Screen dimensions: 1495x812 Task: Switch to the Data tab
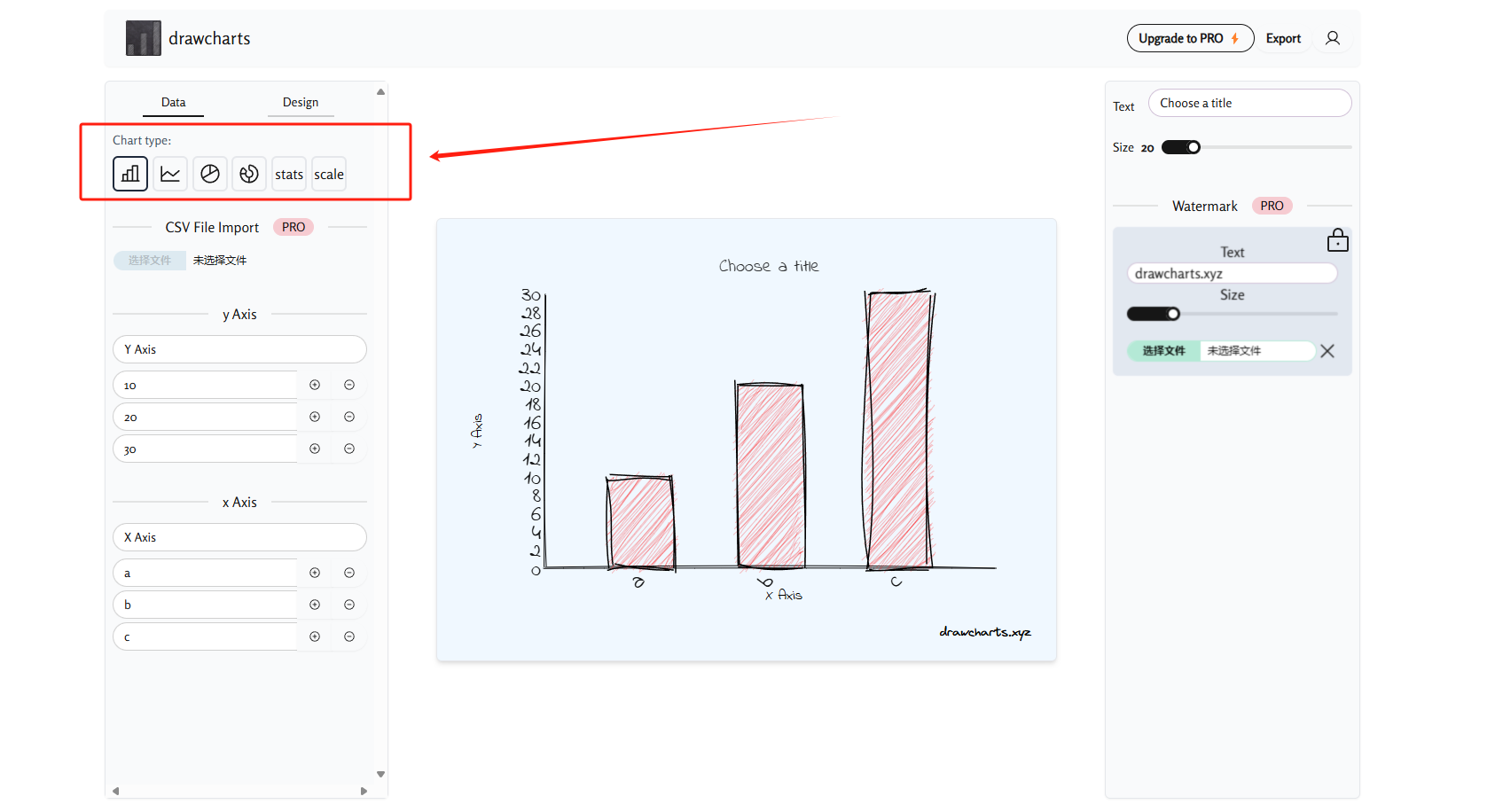(173, 103)
